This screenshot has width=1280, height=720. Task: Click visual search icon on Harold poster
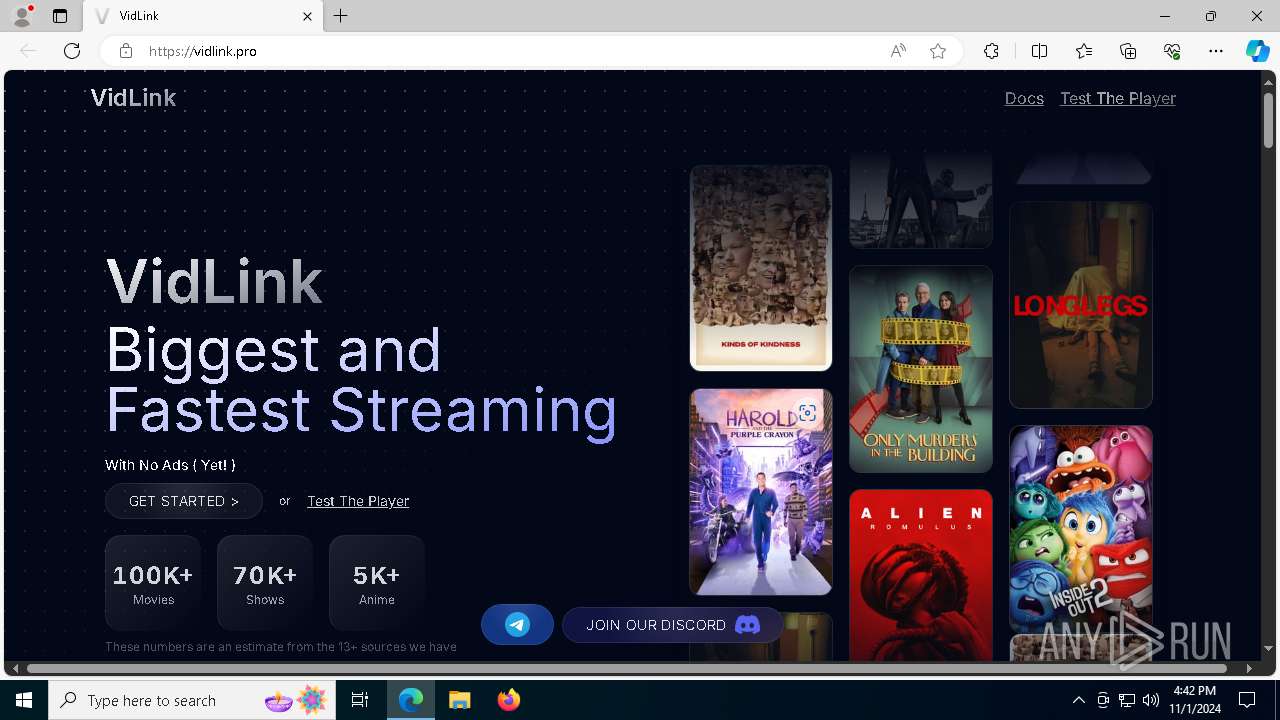tap(807, 413)
